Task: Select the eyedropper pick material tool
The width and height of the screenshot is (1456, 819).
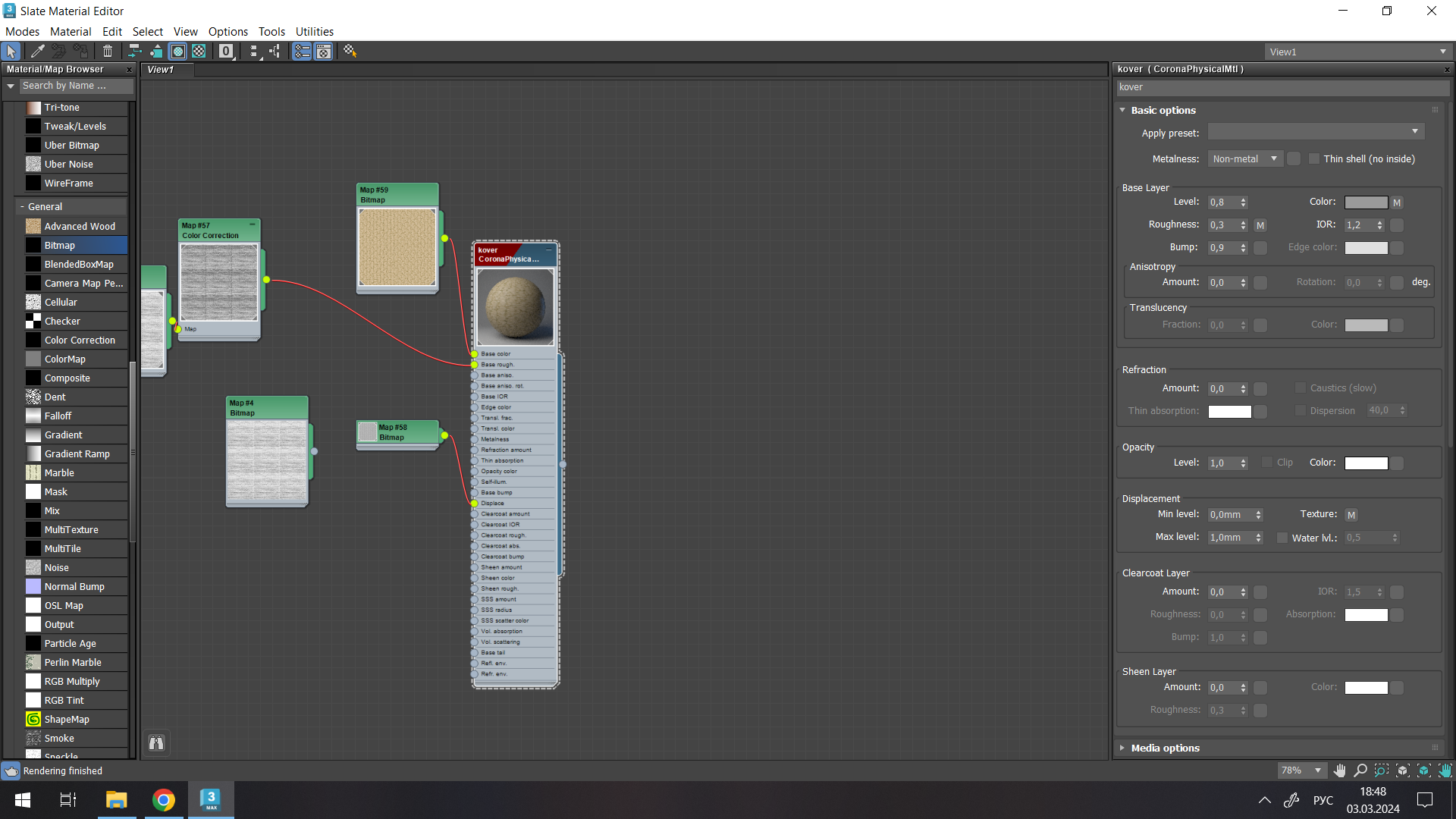Action: (37, 51)
